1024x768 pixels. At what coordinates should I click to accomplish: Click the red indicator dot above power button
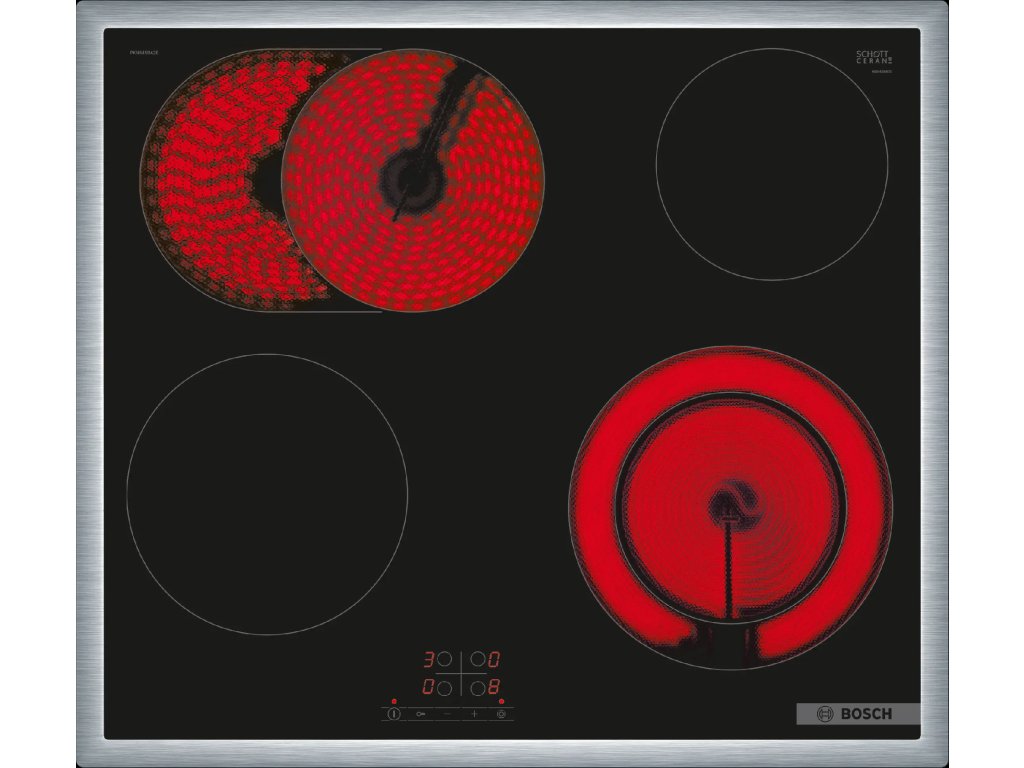tap(394, 701)
